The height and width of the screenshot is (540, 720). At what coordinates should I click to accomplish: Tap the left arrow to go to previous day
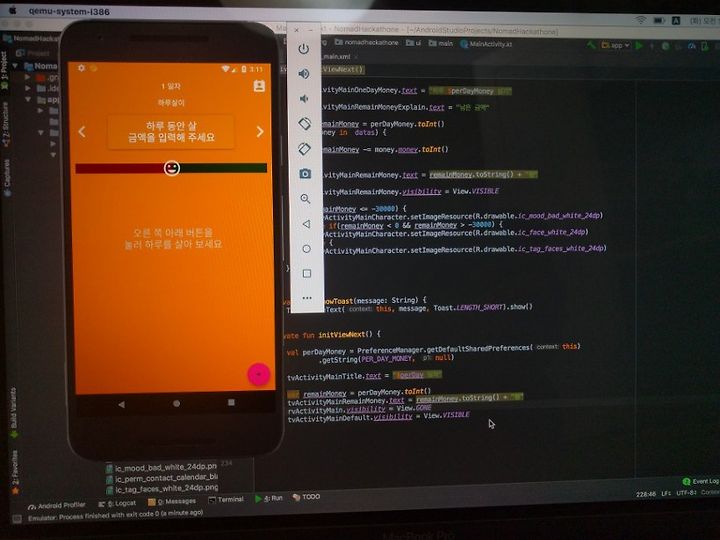point(82,132)
